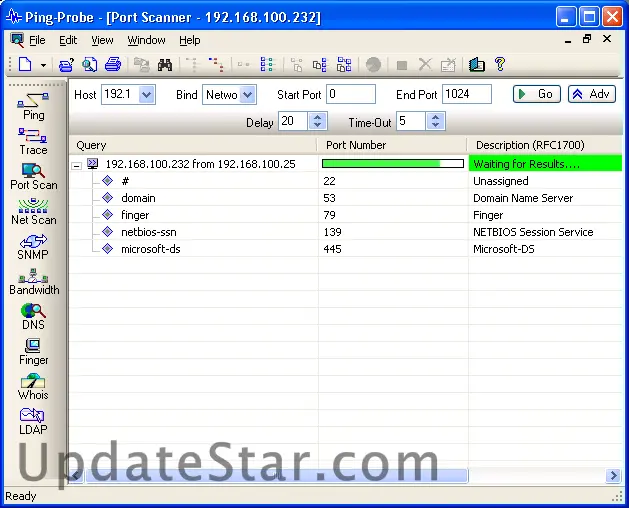Click the Time-Out spinner arrows
The height and width of the screenshot is (508, 629).
tap(436, 121)
